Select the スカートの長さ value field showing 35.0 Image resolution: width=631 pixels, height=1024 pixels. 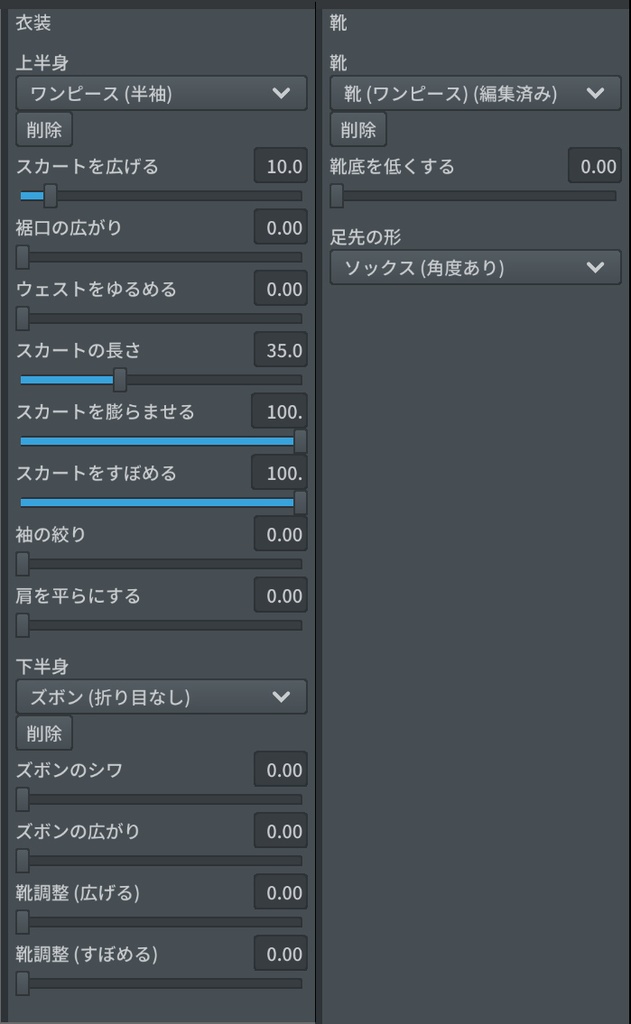click(280, 349)
